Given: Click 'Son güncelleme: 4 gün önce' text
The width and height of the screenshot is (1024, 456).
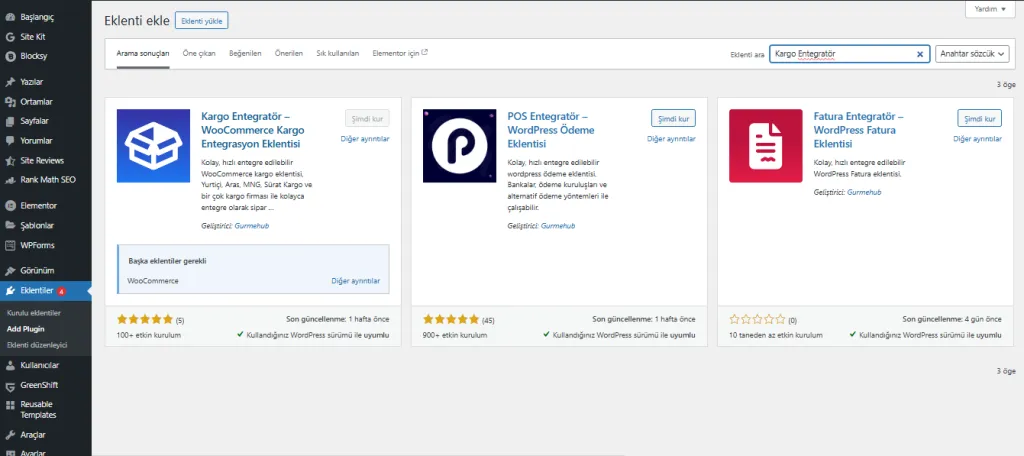Looking at the screenshot, I should click(952, 319).
